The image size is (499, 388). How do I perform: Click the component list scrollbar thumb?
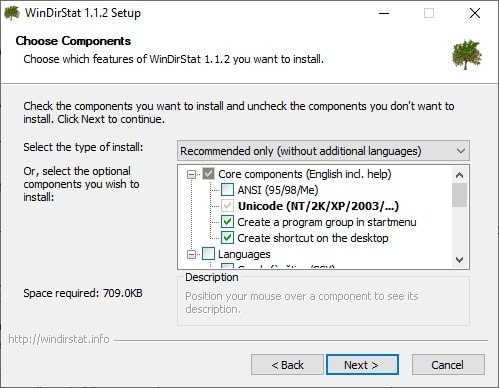(x=459, y=195)
